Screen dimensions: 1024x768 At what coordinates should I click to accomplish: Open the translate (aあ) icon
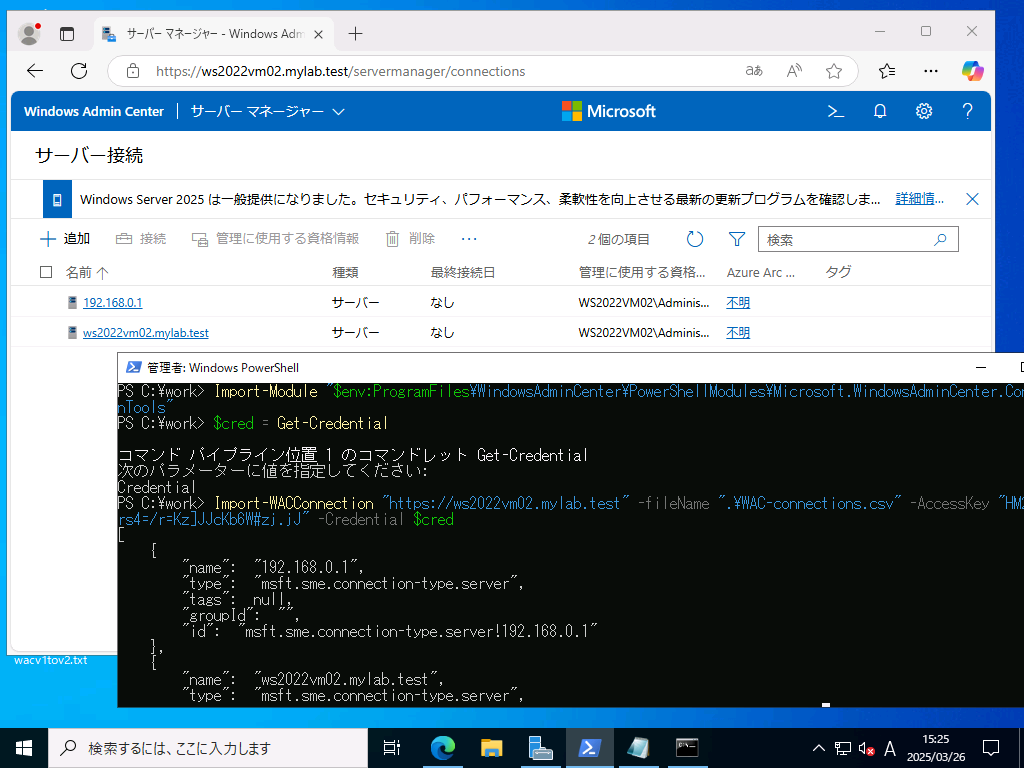coord(754,71)
